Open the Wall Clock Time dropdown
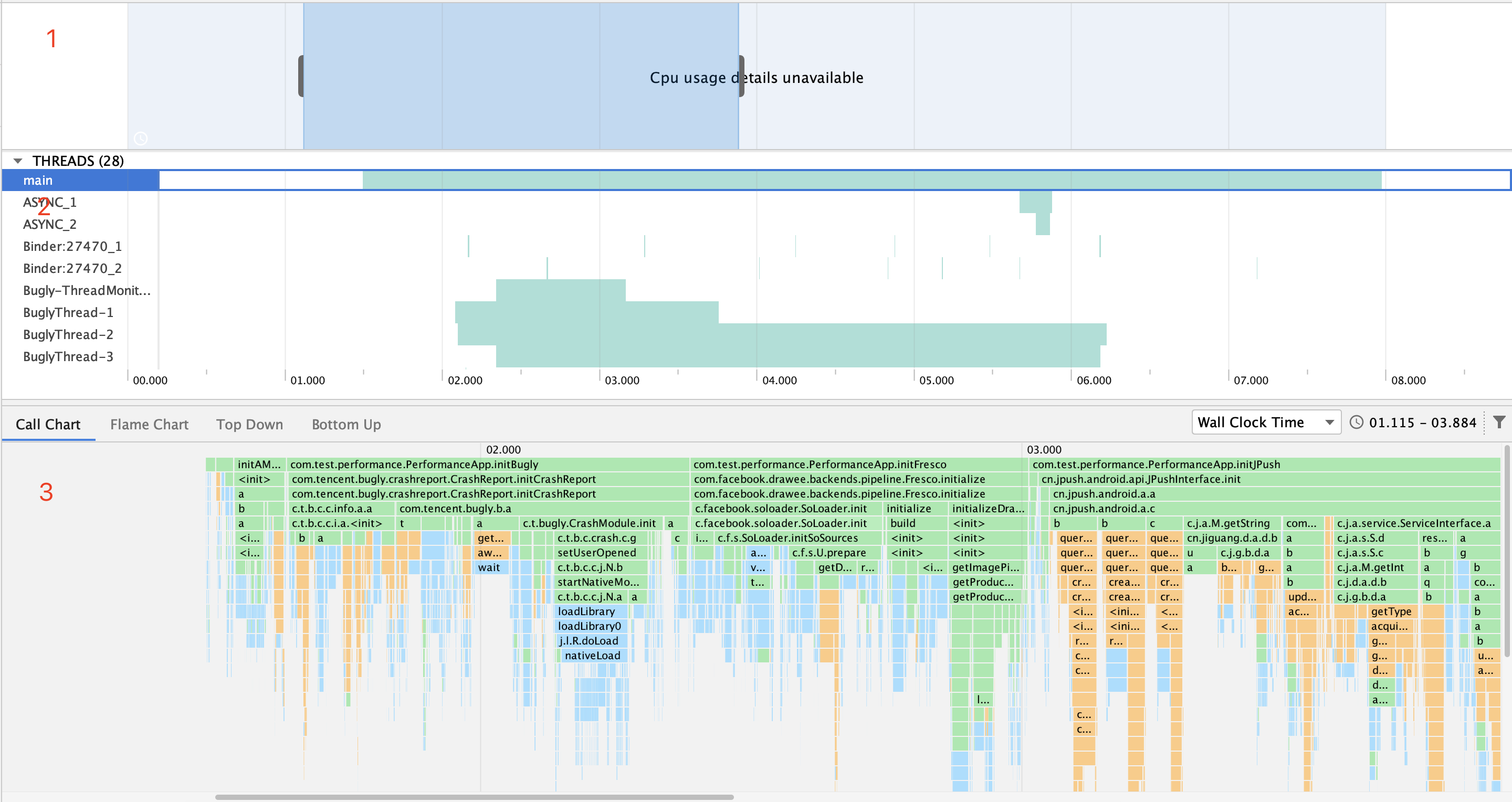Image resolution: width=1512 pixels, height=802 pixels. [x=1265, y=423]
